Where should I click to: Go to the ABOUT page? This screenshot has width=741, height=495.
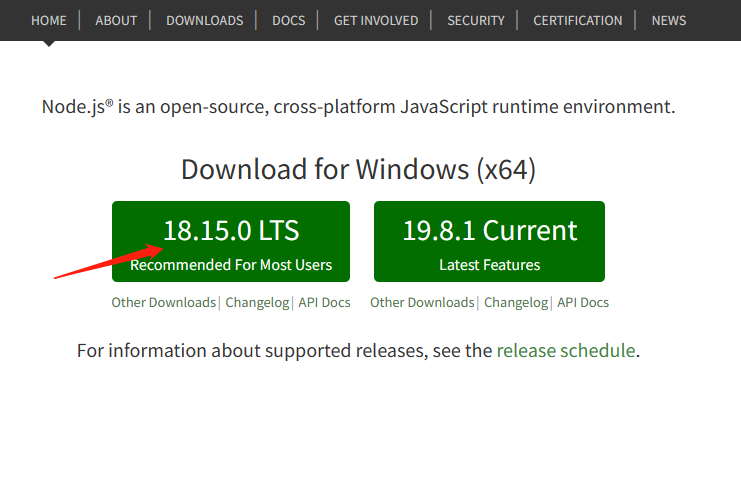(116, 21)
